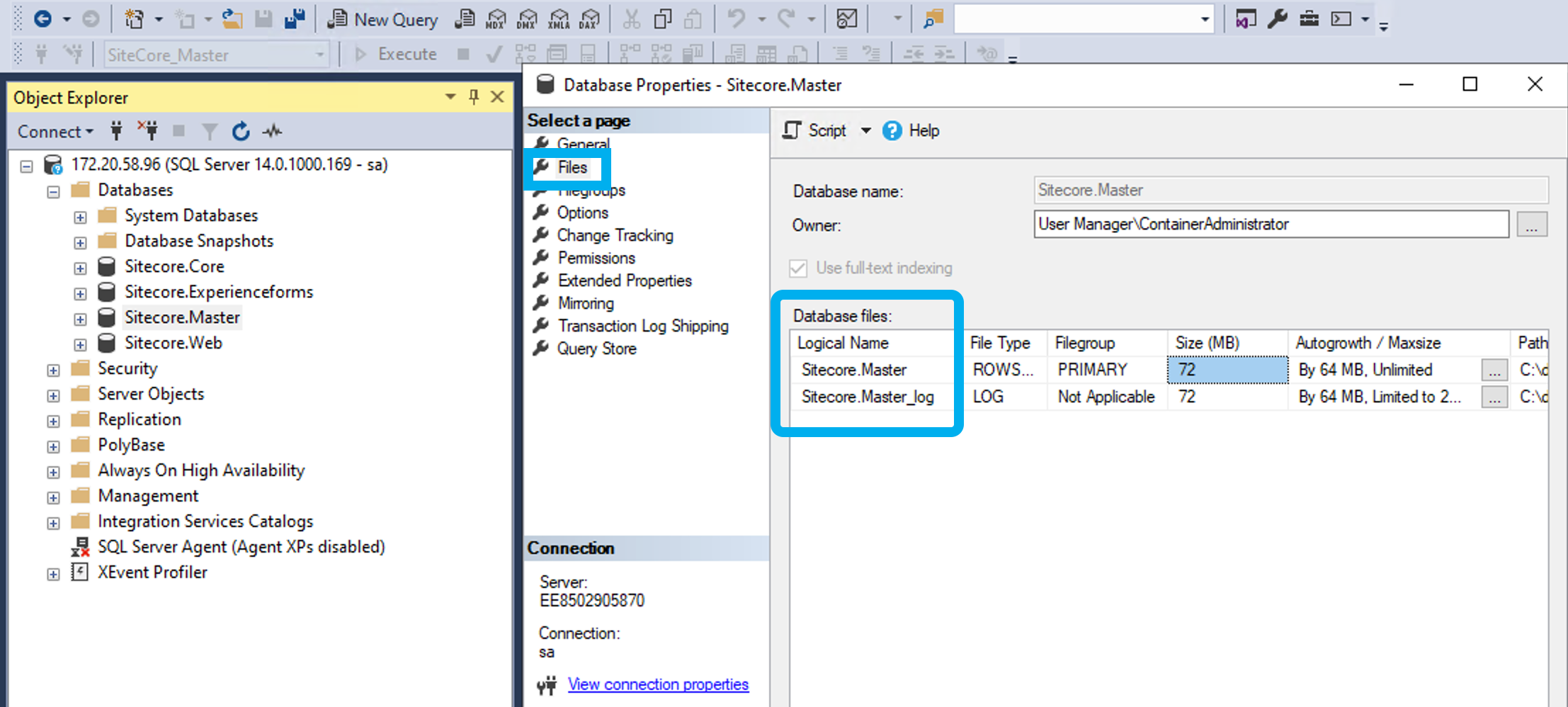Open the Script dropdown arrow
Screen dimensions: 1568x707
pos(865,130)
